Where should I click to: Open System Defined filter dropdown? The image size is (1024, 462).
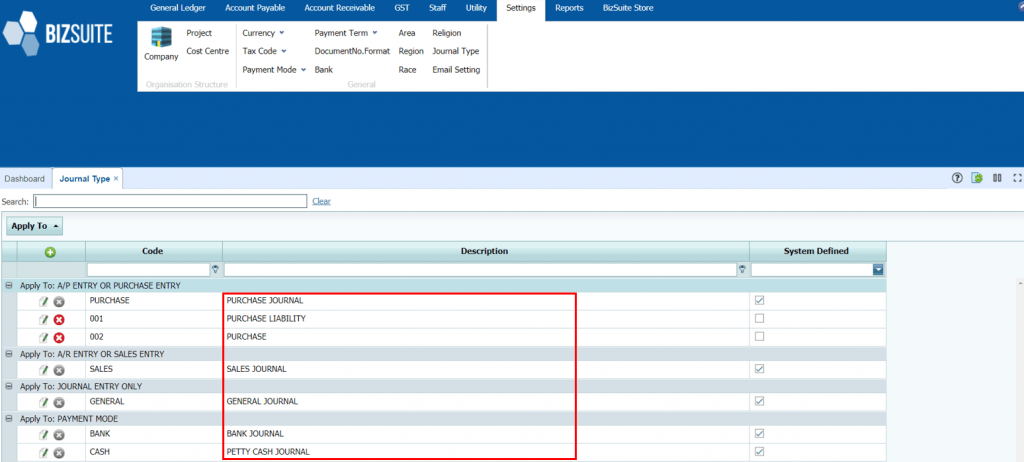pos(878,269)
